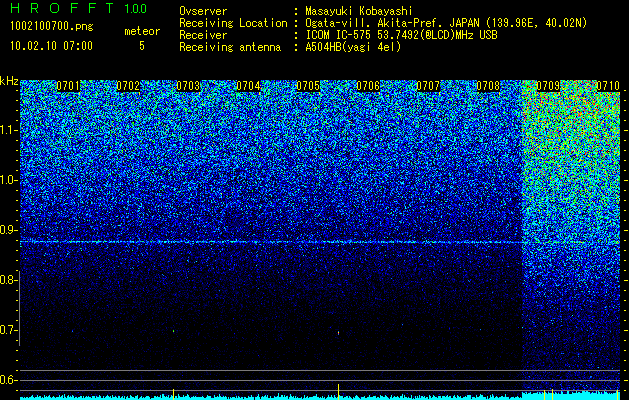
Task: Click the 0709 time marker
Action: (x=548, y=86)
